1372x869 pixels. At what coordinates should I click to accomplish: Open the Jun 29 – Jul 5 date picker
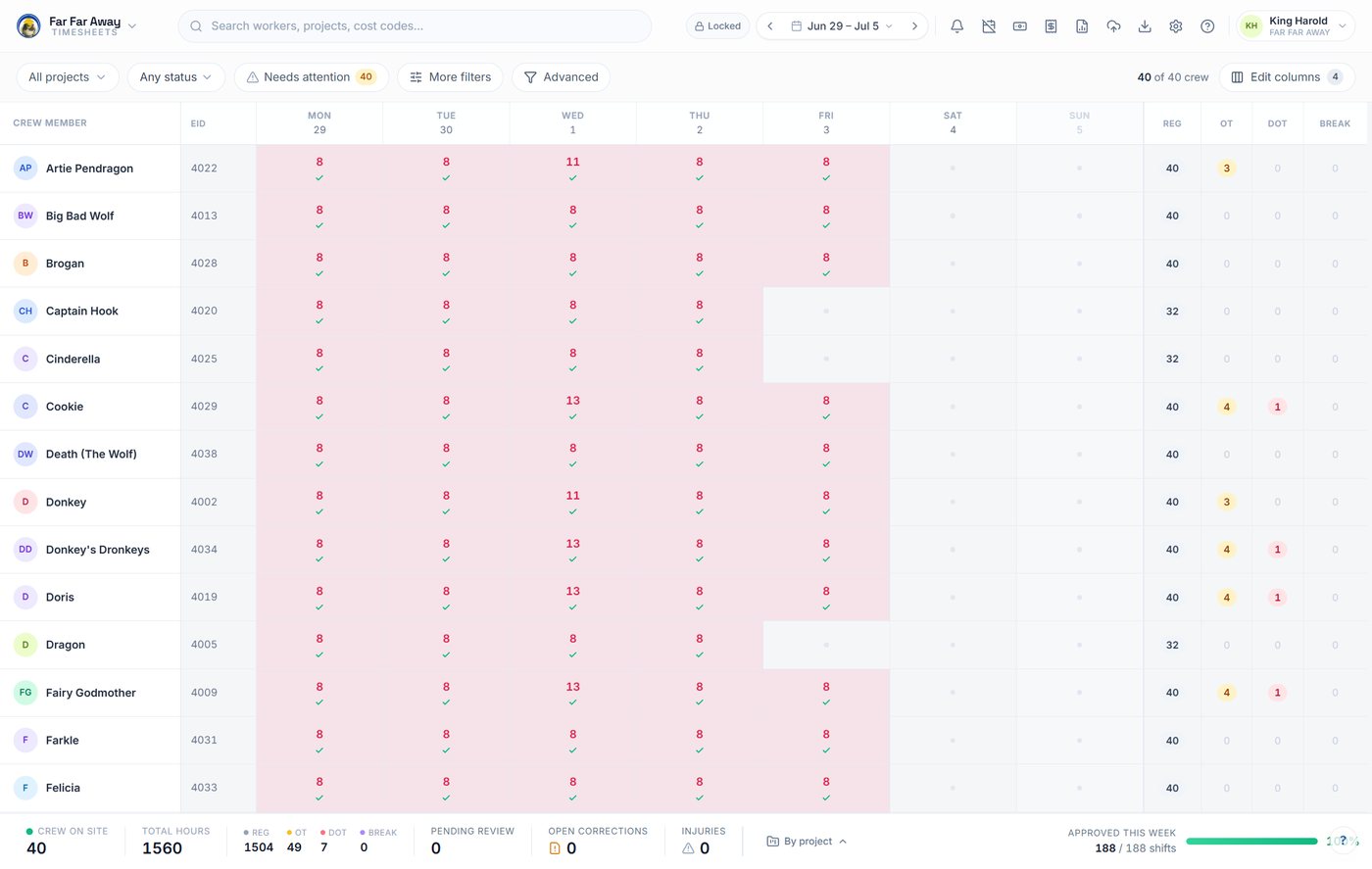[x=843, y=26]
